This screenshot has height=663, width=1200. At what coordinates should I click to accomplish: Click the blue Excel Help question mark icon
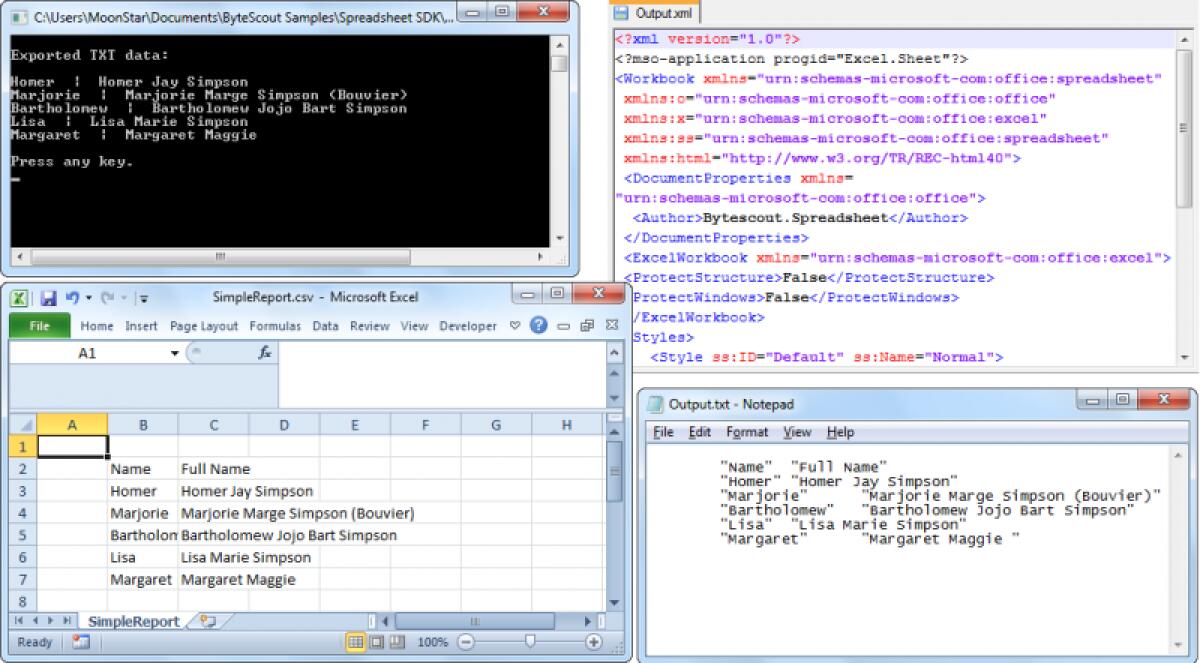538,325
